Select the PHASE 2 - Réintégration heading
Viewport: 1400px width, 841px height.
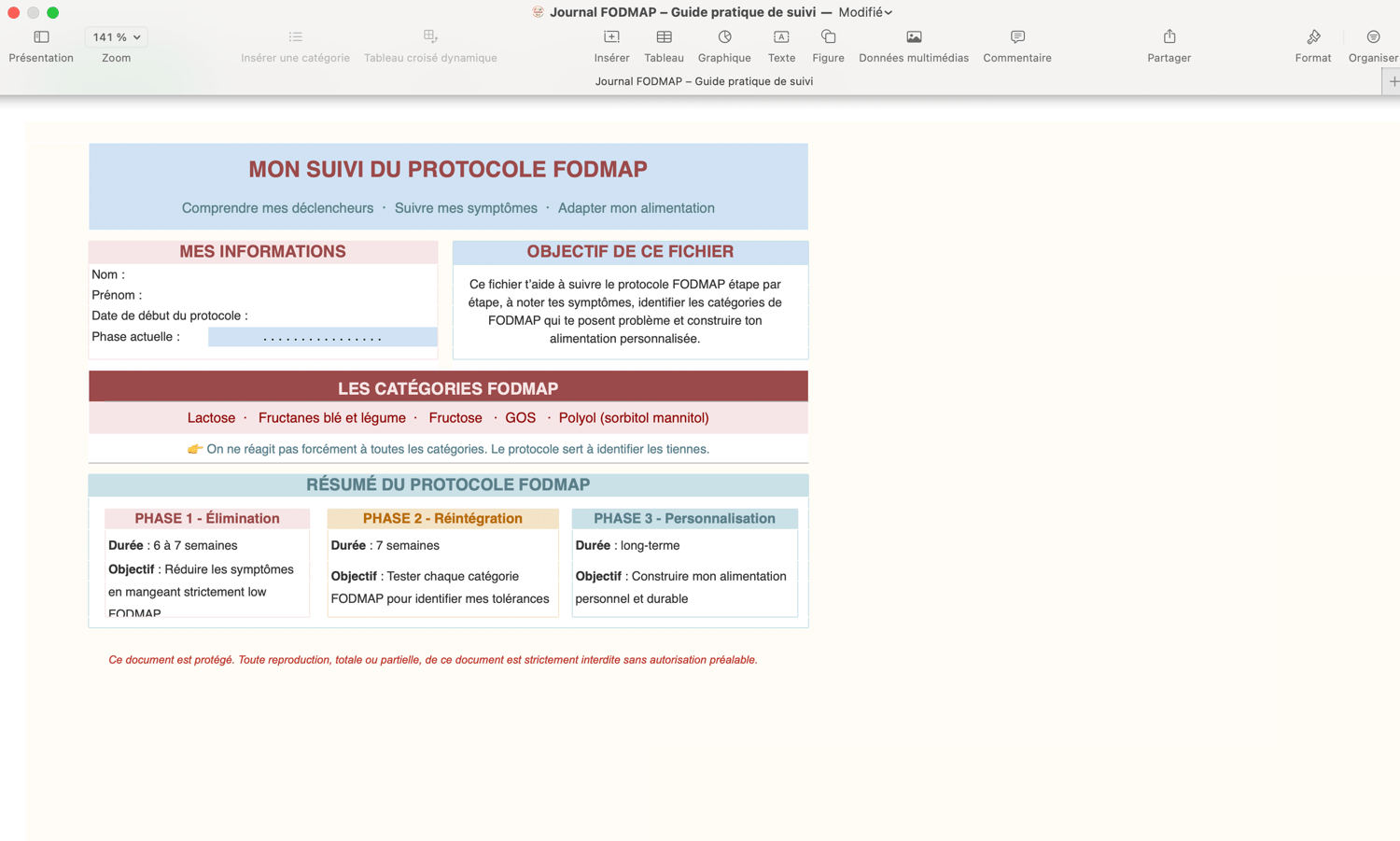442,519
